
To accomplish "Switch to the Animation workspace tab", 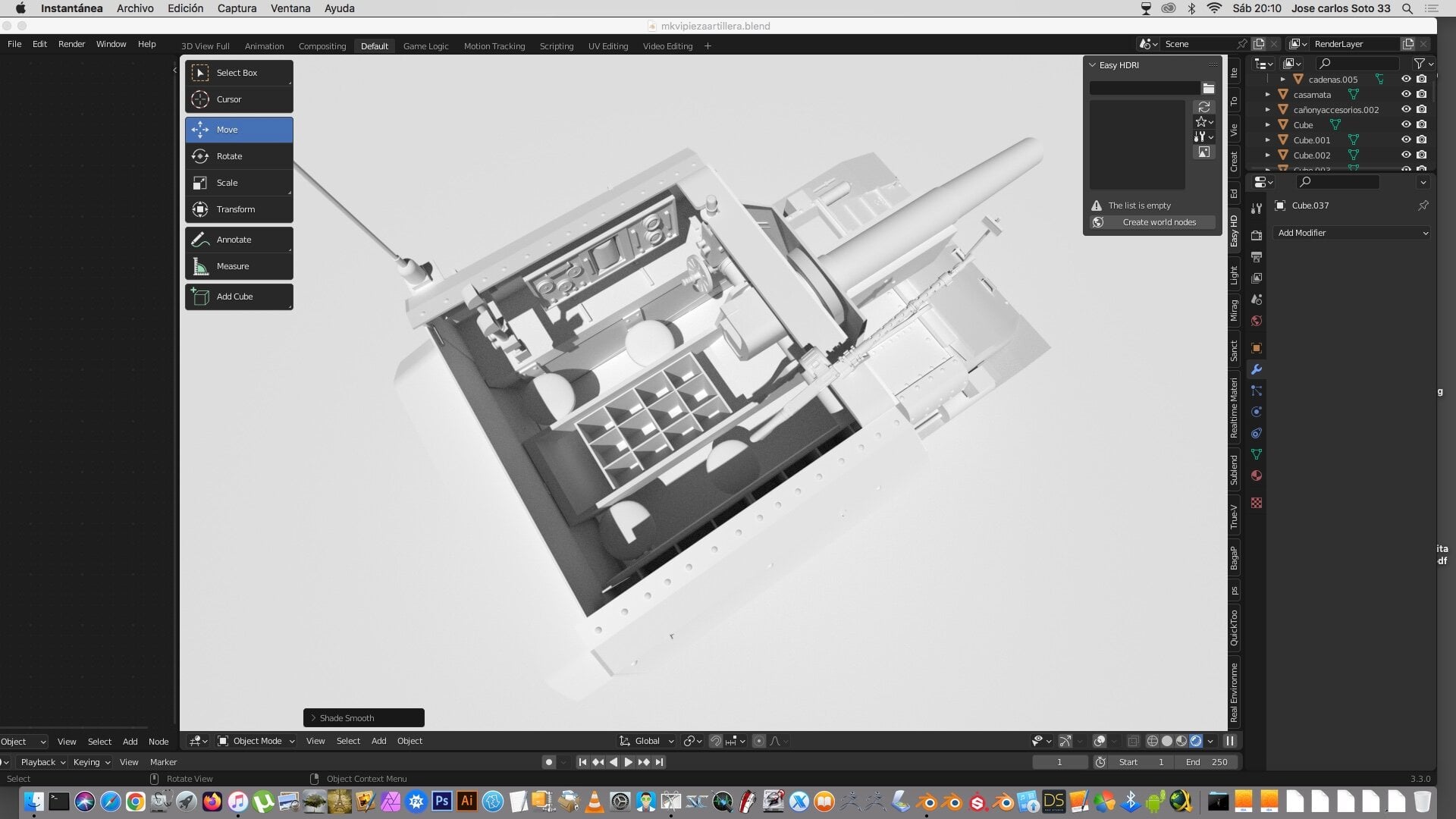I will tap(264, 46).
